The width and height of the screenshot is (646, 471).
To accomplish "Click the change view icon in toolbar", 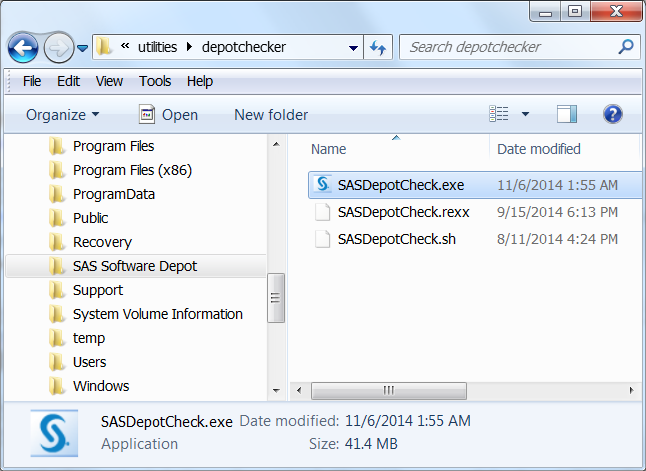I will pos(499,115).
